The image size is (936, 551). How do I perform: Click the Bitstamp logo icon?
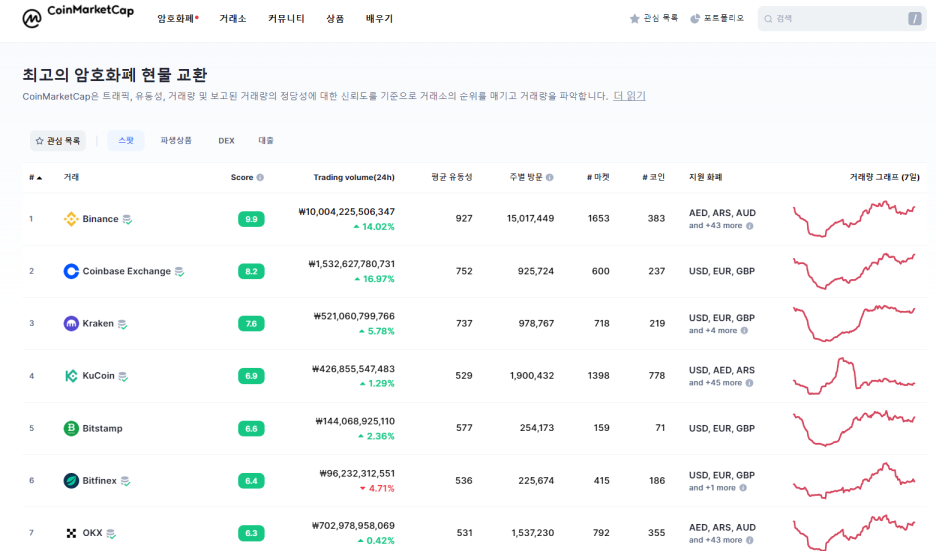(x=71, y=428)
